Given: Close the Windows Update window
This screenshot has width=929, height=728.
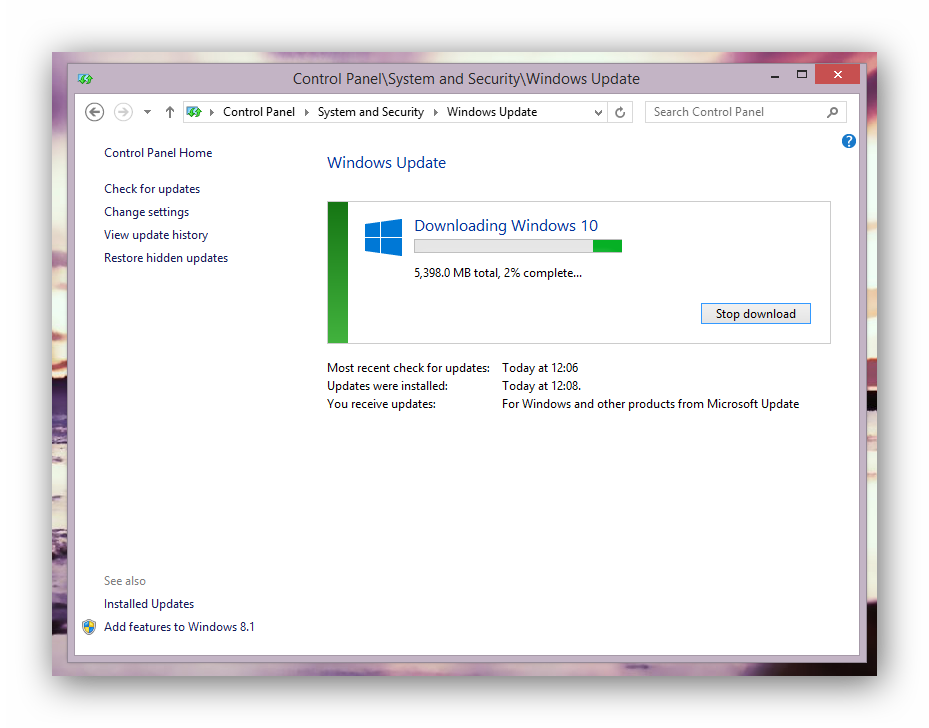Looking at the screenshot, I should (837, 75).
